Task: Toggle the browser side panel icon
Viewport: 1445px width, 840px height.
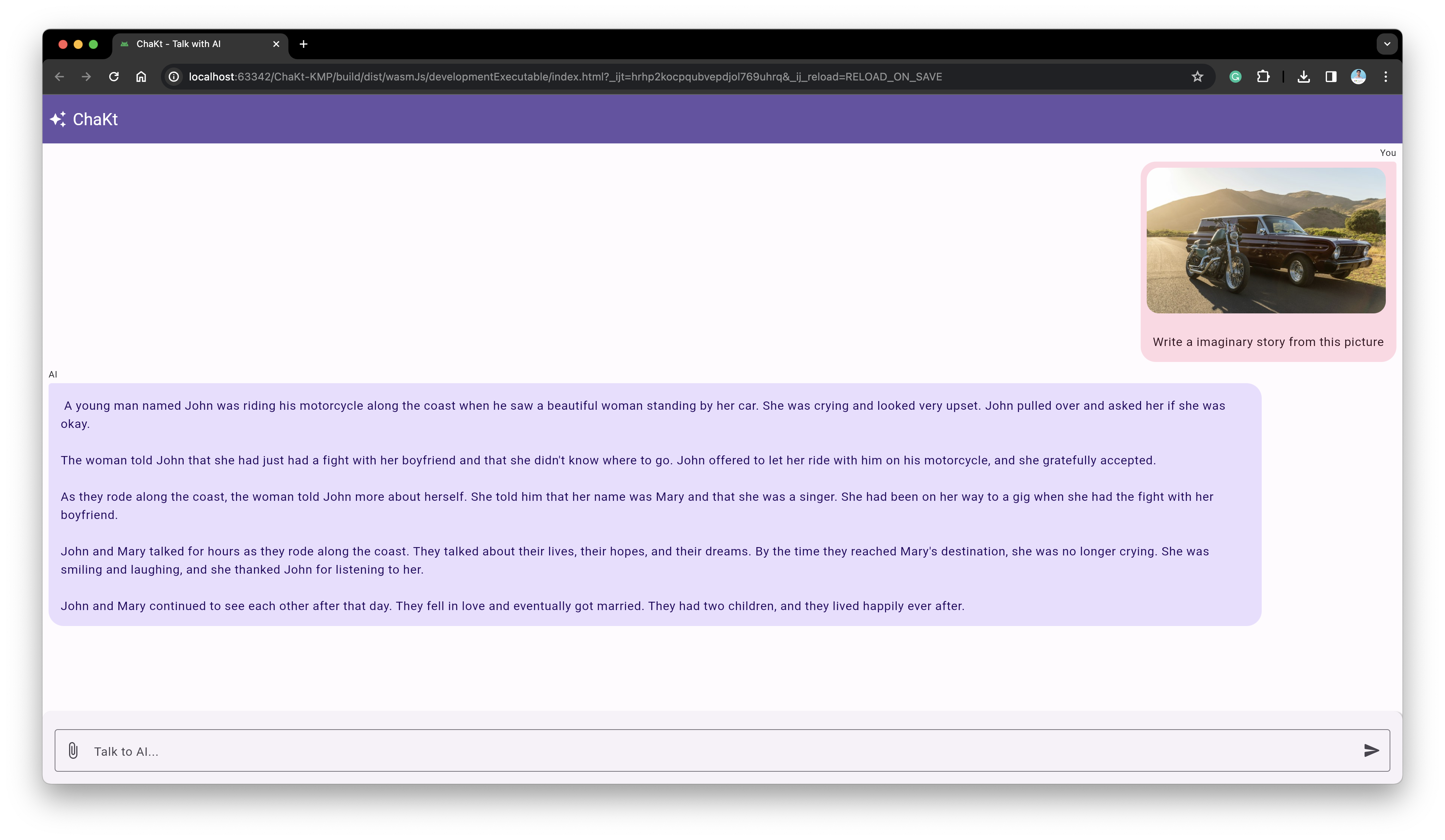Action: coord(1331,77)
